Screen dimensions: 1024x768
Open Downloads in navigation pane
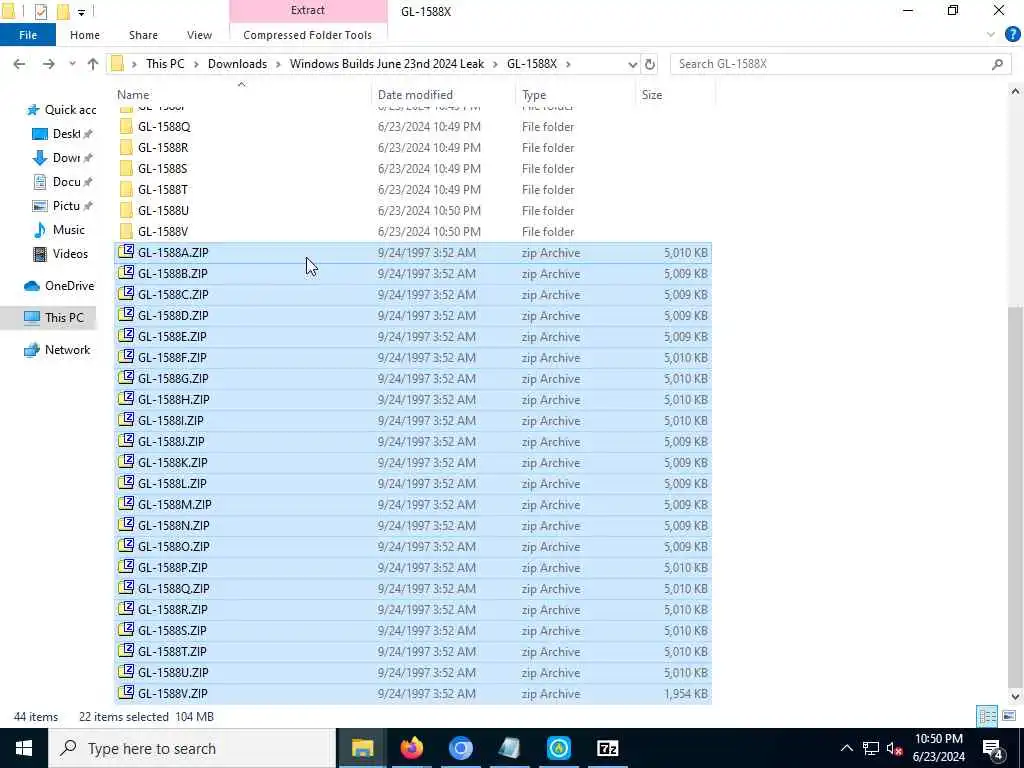coord(62,158)
